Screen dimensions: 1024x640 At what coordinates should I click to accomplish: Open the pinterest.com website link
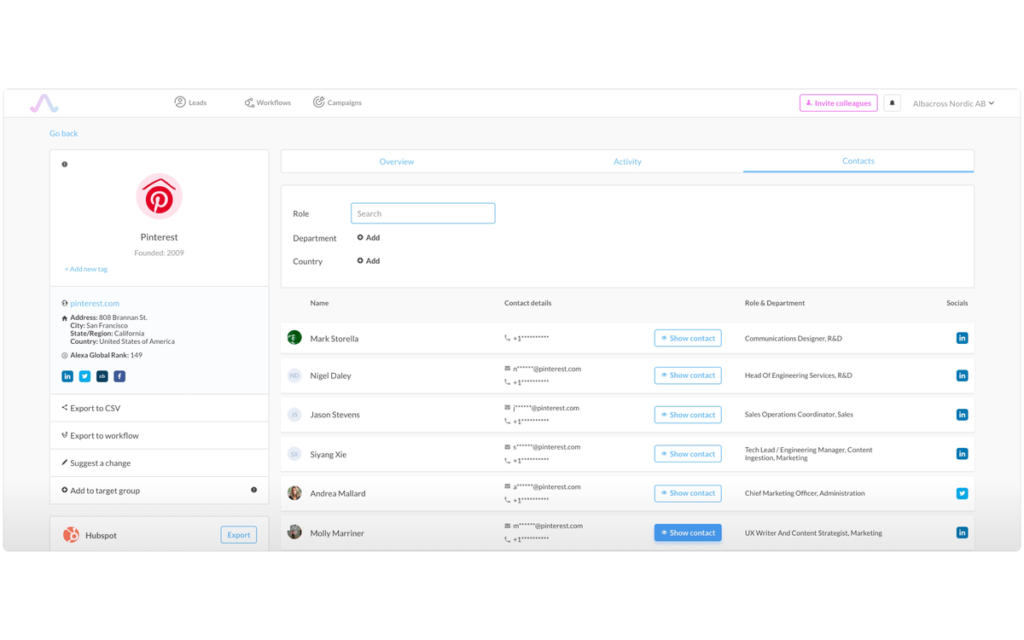[x=95, y=303]
